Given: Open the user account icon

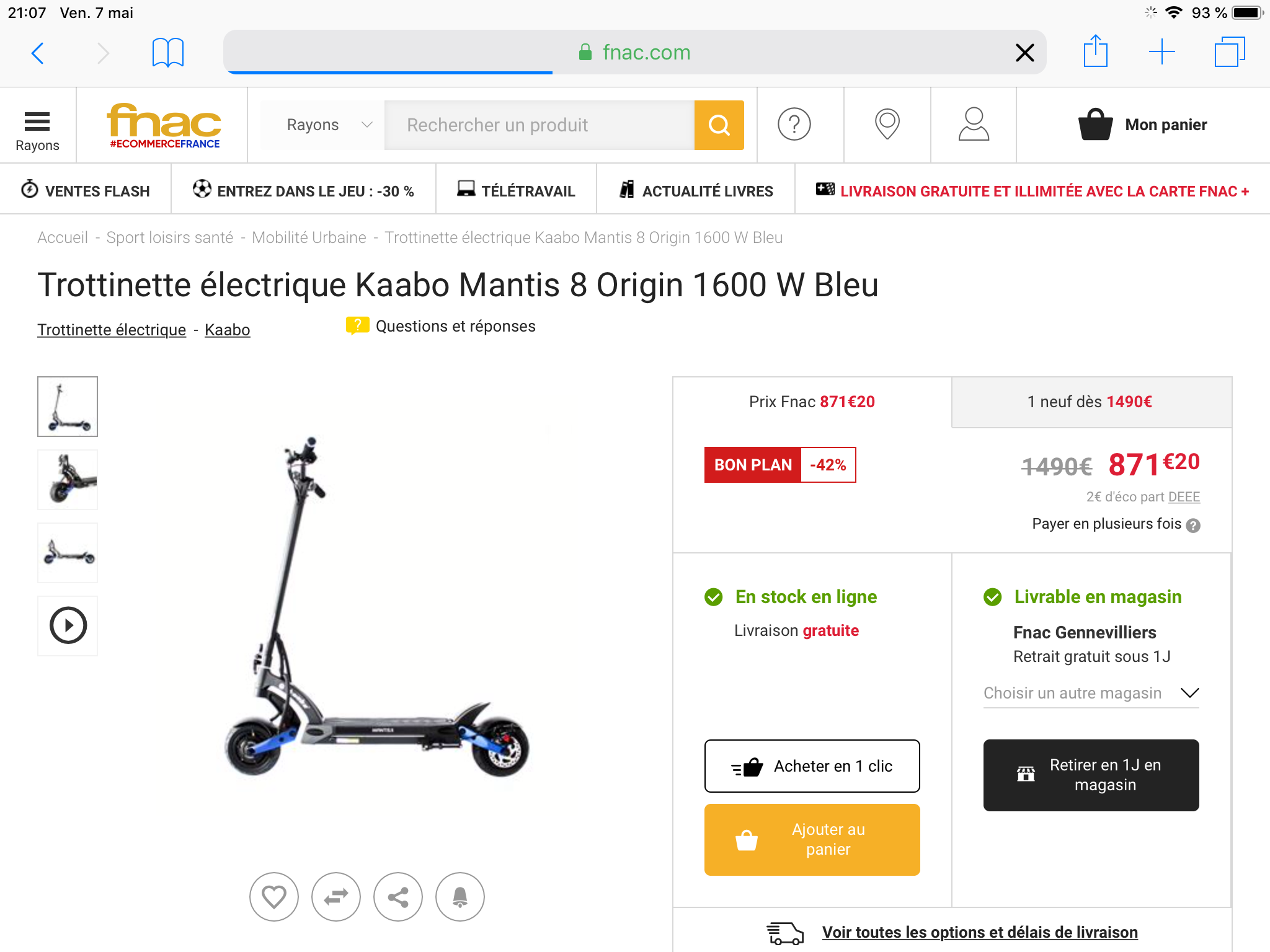Looking at the screenshot, I should point(974,125).
